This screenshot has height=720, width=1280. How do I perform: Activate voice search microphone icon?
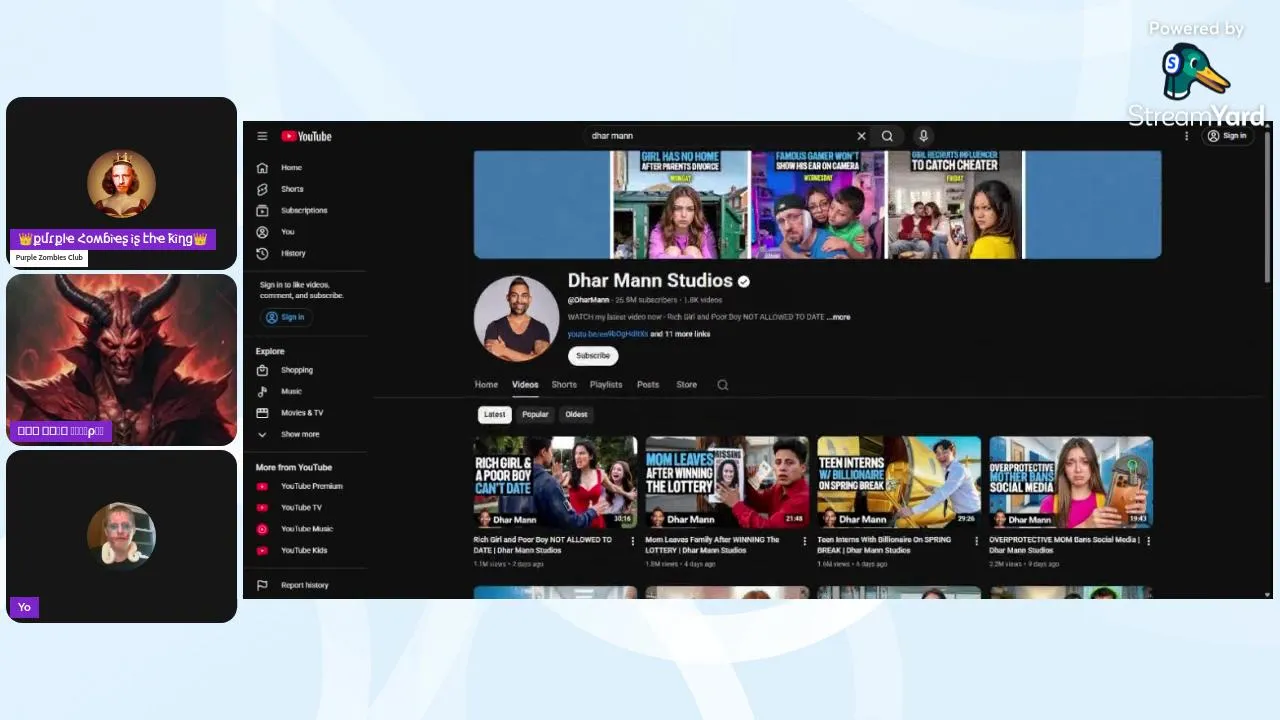click(923, 136)
